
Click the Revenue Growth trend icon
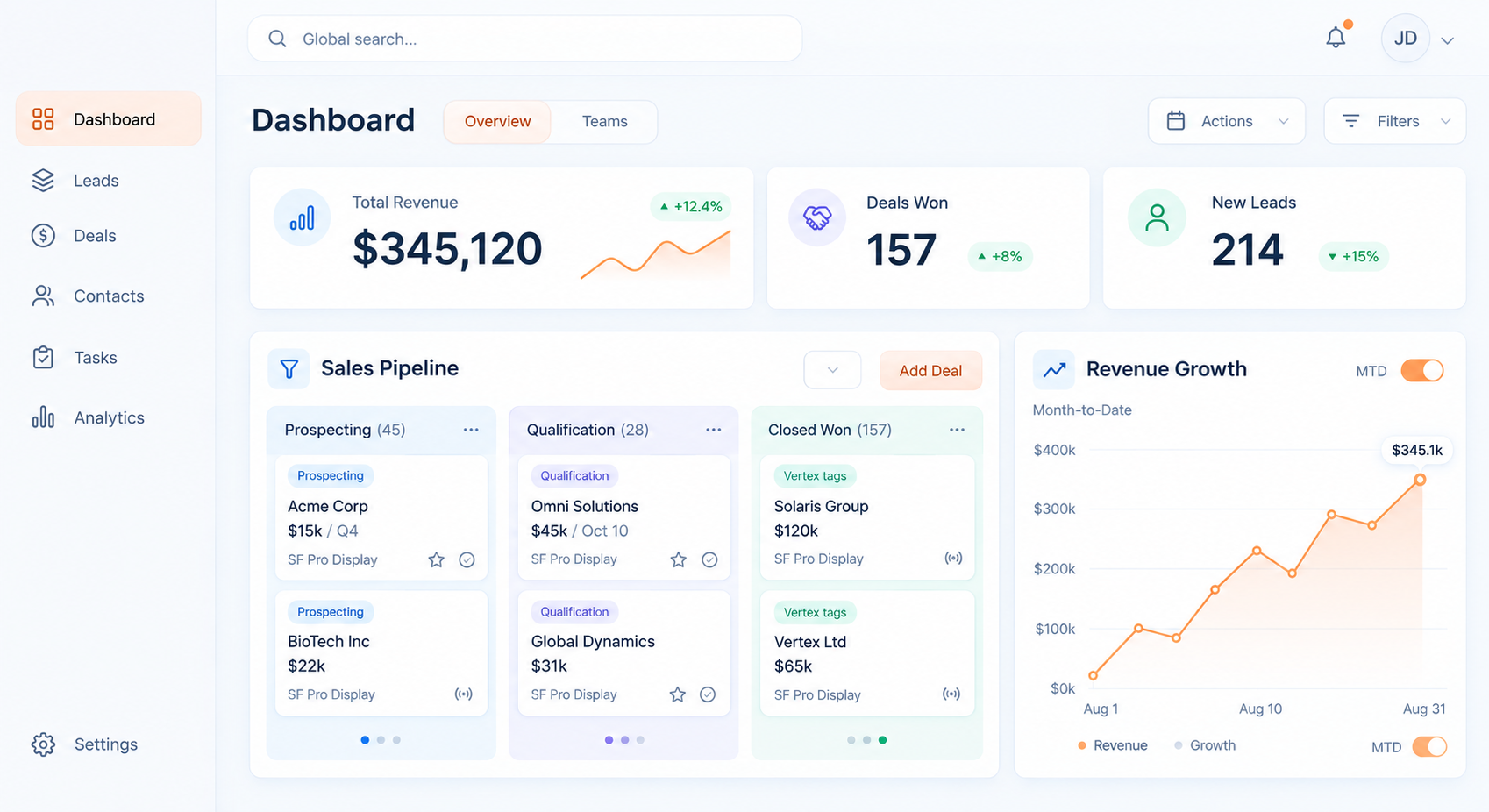point(1054,369)
